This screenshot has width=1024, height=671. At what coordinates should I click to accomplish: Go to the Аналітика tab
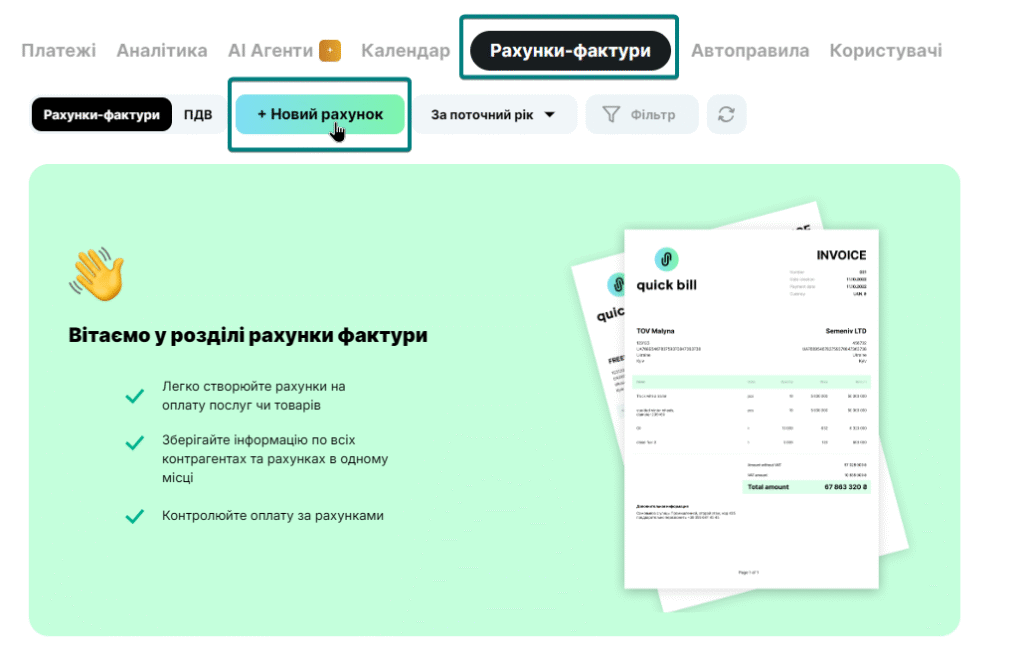tap(162, 50)
